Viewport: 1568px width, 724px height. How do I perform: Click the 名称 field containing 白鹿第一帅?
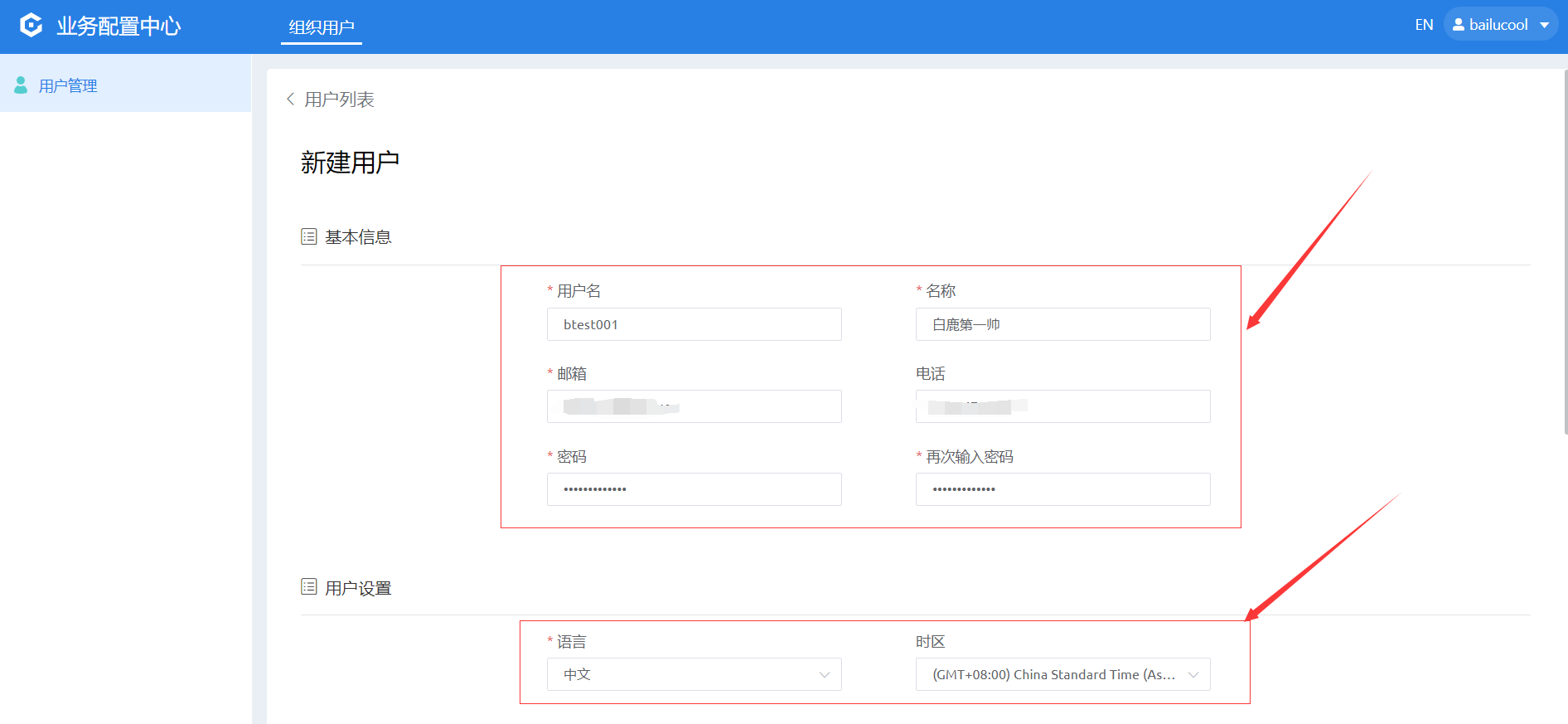coord(1062,324)
